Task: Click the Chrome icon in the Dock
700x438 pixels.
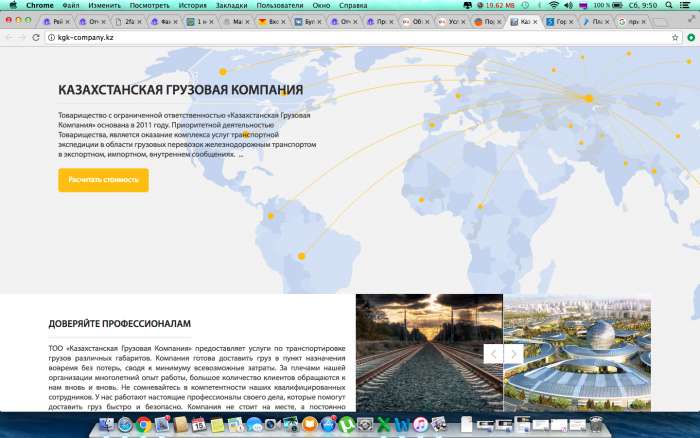Action: 144,424
